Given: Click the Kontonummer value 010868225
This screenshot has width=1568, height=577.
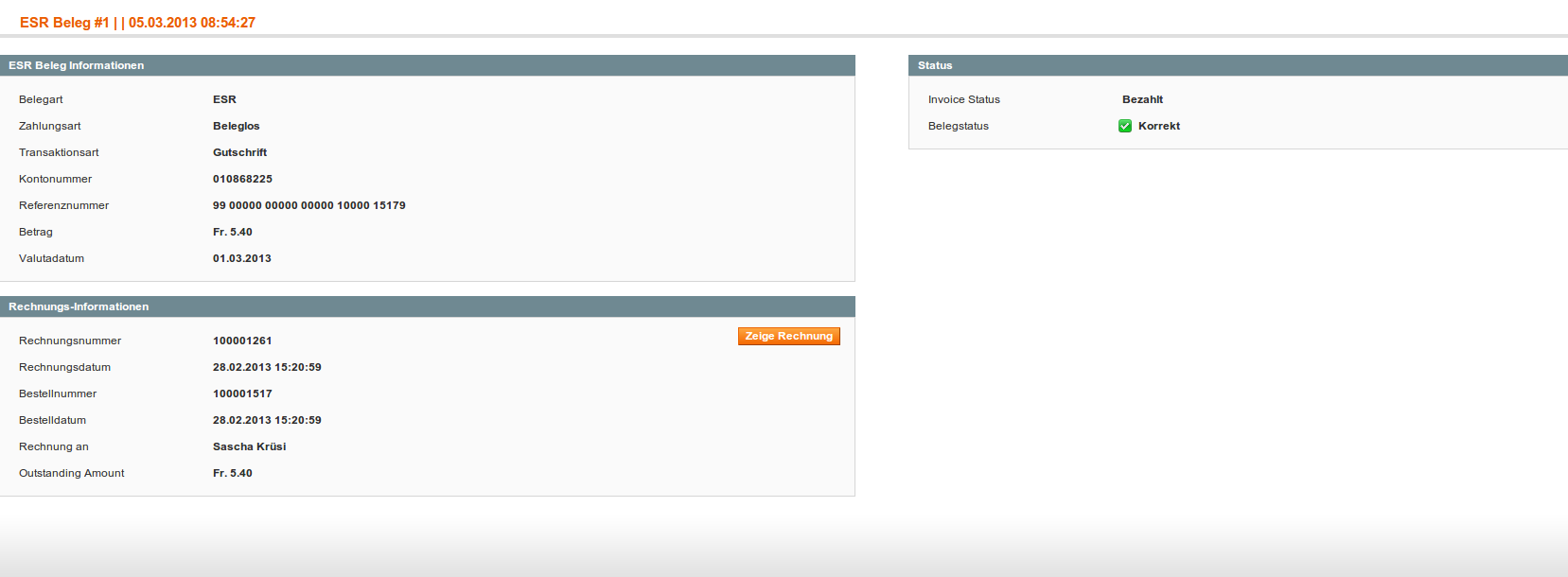Looking at the screenshot, I should point(242,179).
